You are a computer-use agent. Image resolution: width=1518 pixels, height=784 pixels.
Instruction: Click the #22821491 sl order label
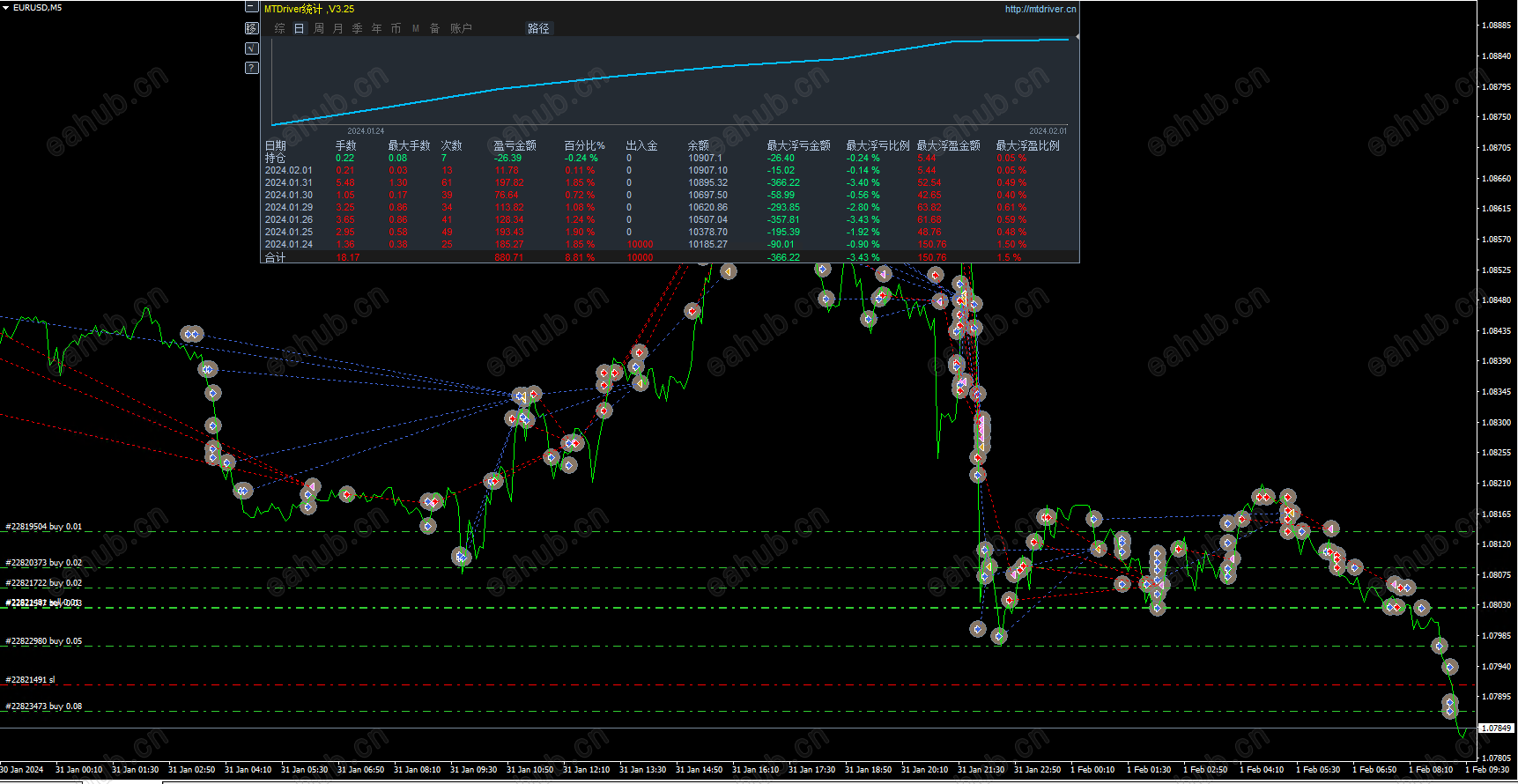(30, 680)
